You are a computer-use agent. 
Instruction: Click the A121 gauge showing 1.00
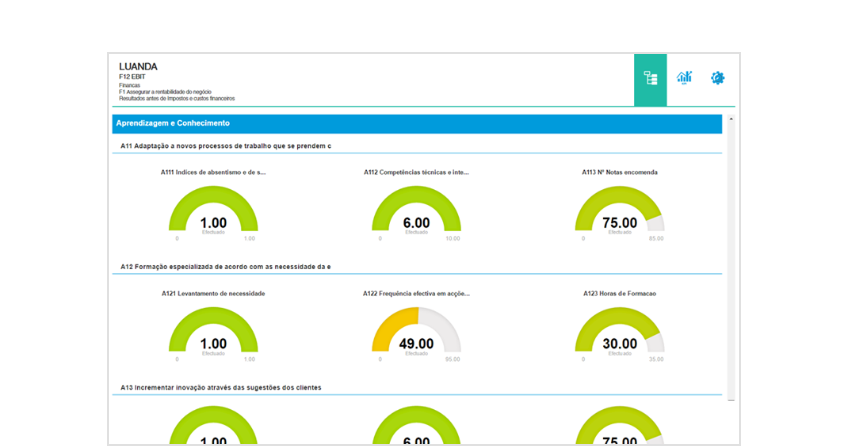pyautogui.click(x=213, y=332)
